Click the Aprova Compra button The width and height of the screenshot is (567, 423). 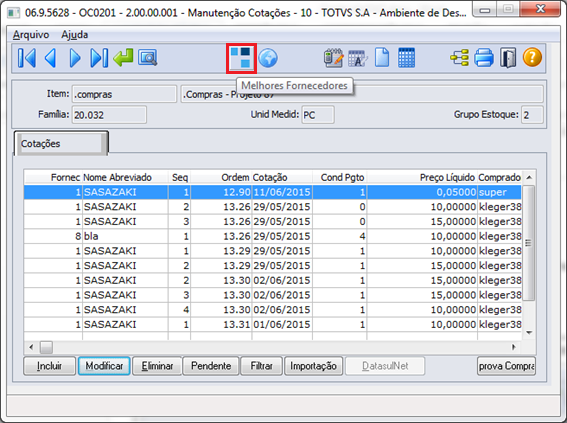[506, 366]
